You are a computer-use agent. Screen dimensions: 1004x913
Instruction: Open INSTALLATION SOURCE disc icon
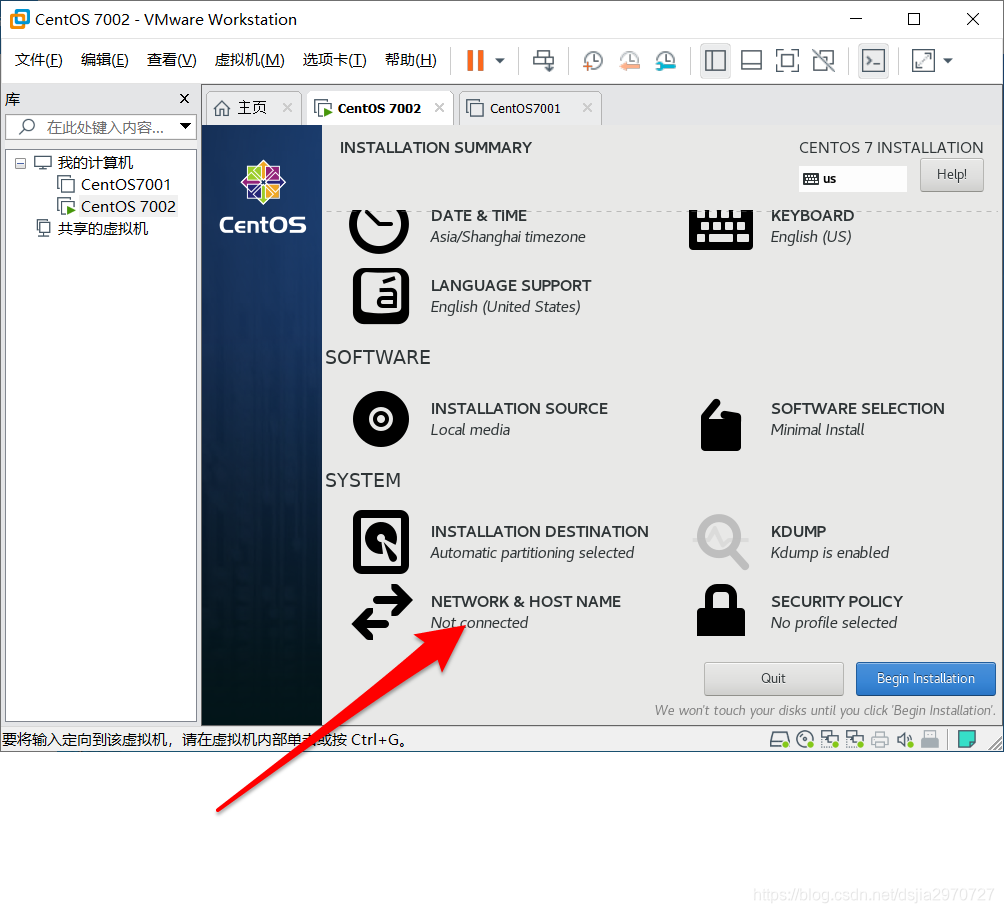(x=381, y=419)
